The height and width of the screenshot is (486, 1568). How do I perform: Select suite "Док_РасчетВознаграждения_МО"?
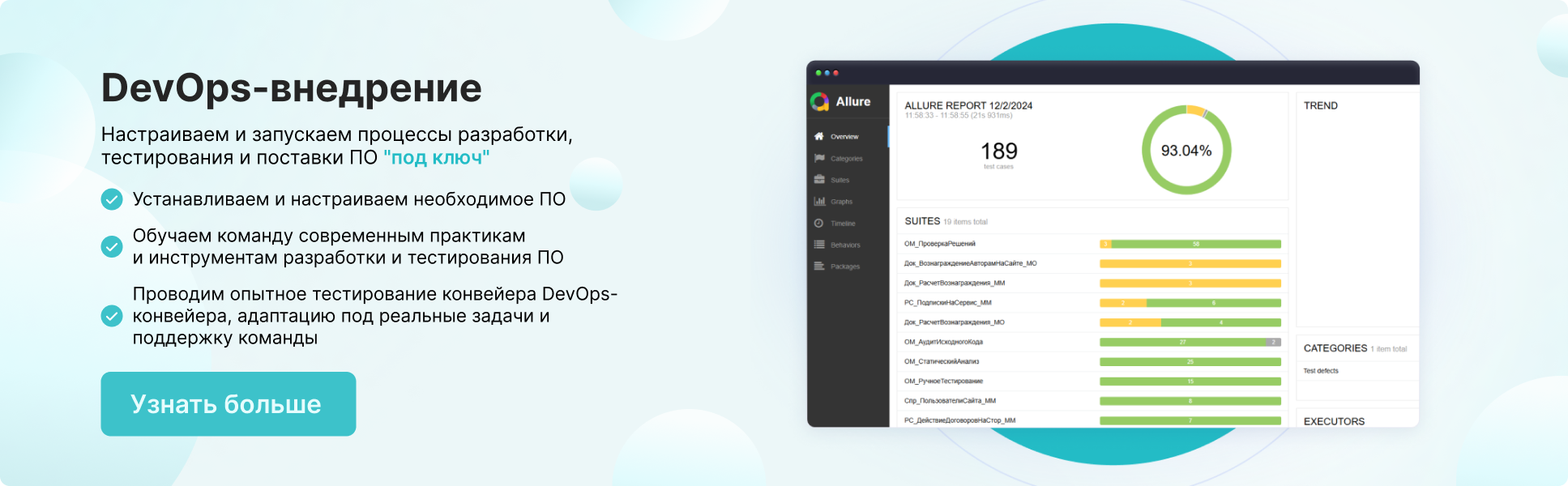(955, 322)
